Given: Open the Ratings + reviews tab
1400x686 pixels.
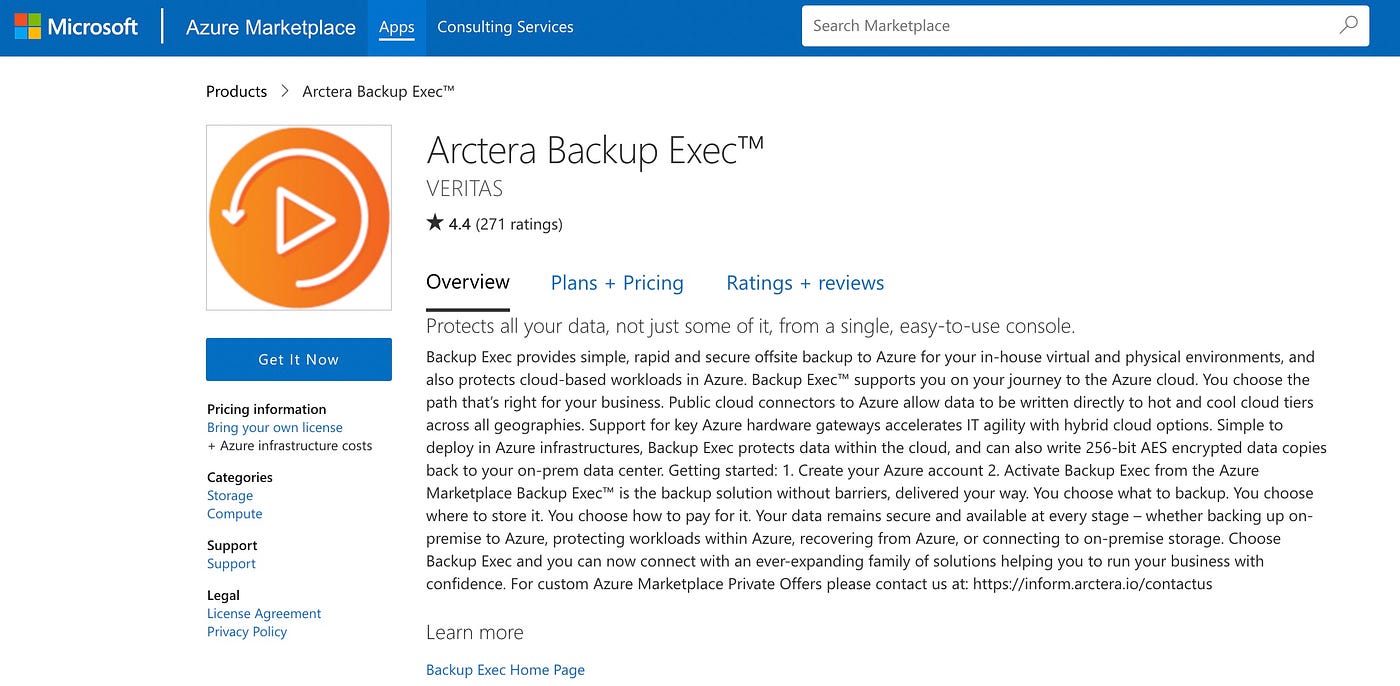Looking at the screenshot, I should [x=805, y=283].
